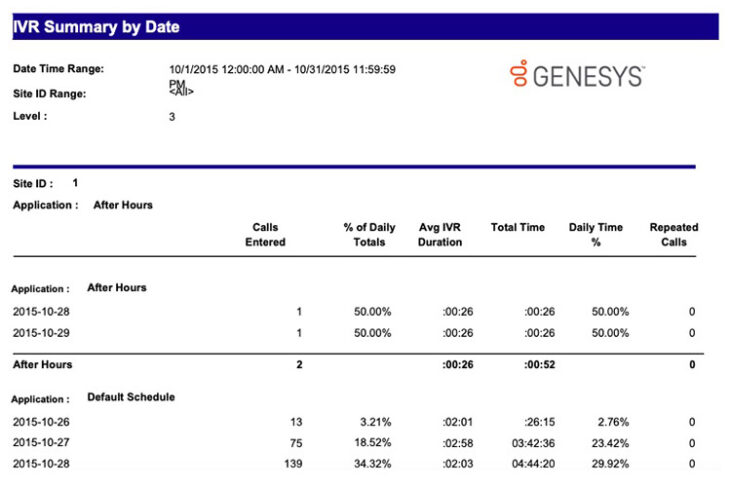Click the Calls Entered column header
This screenshot has height=487, width=730.
(265, 235)
